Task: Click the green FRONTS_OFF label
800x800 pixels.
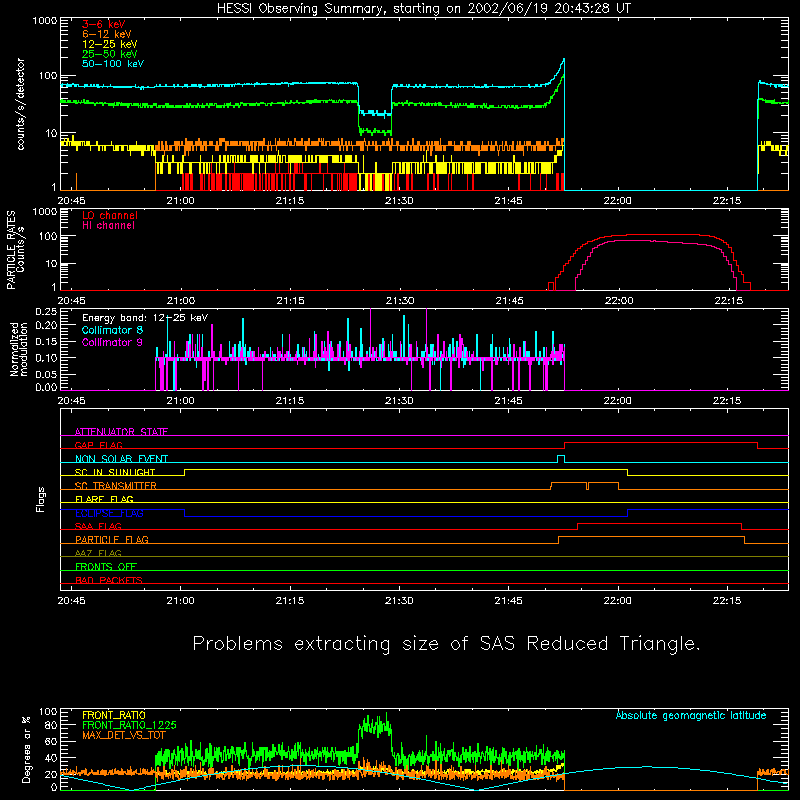Action: click(x=106, y=567)
